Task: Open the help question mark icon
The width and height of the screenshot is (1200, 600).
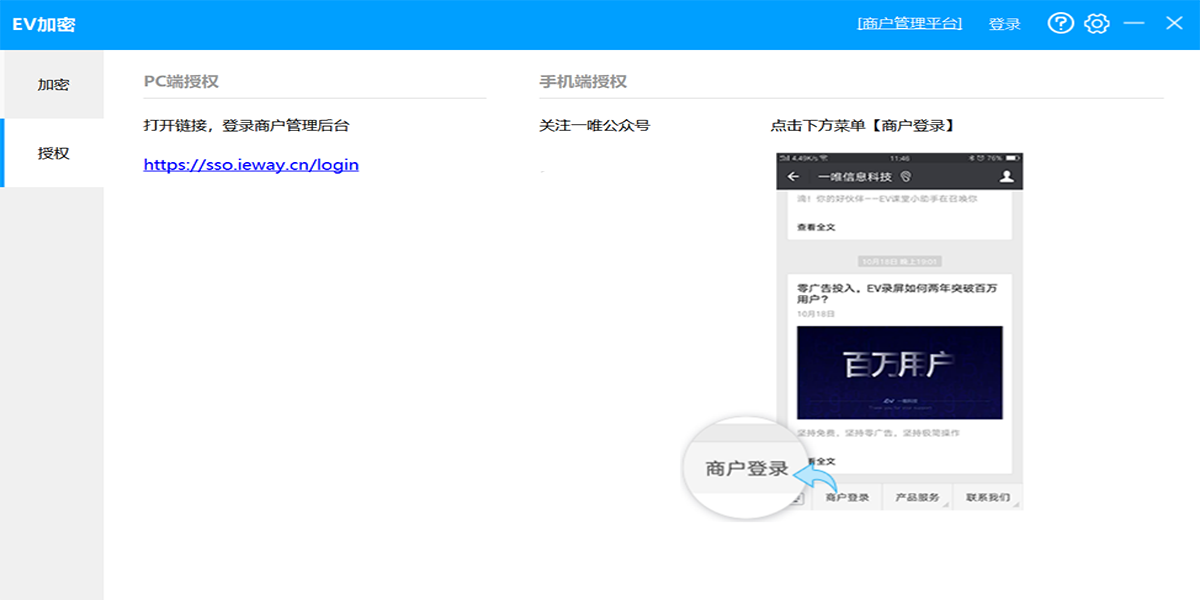Action: [1060, 23]
